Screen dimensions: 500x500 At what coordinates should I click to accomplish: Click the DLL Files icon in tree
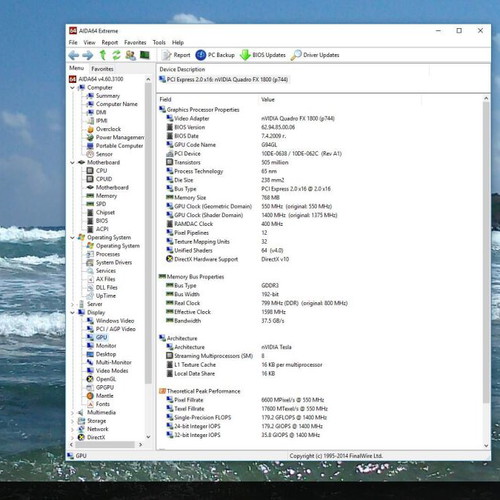click(90, 287)
